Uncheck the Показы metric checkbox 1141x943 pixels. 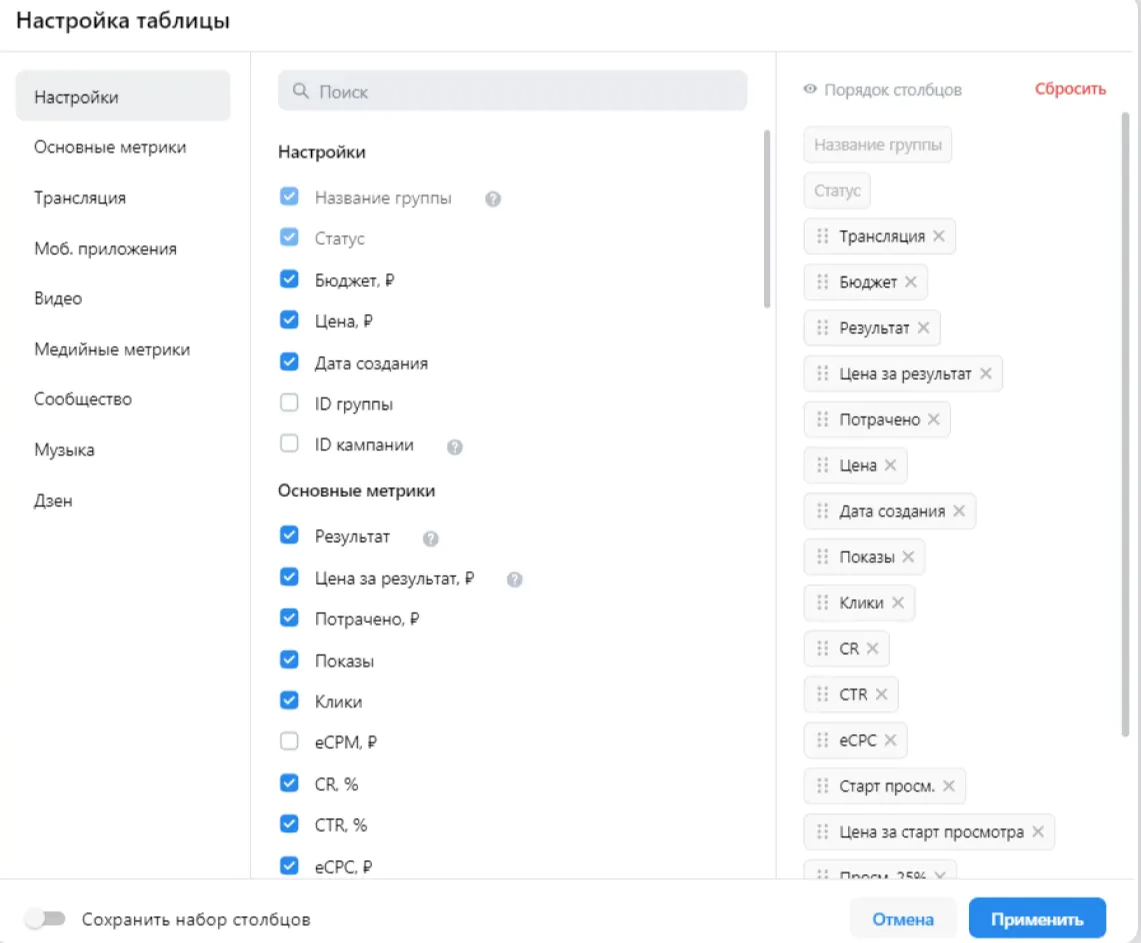(290, 660)
